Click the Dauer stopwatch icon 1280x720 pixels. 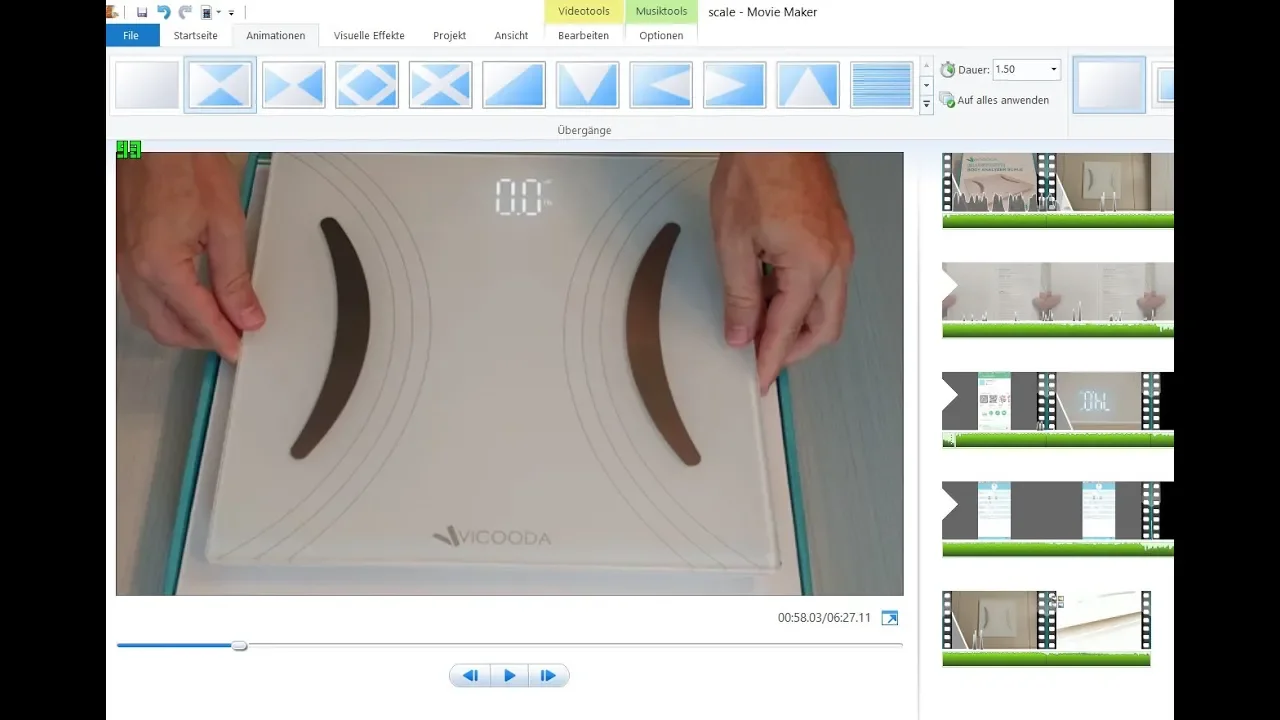[947, 69]
